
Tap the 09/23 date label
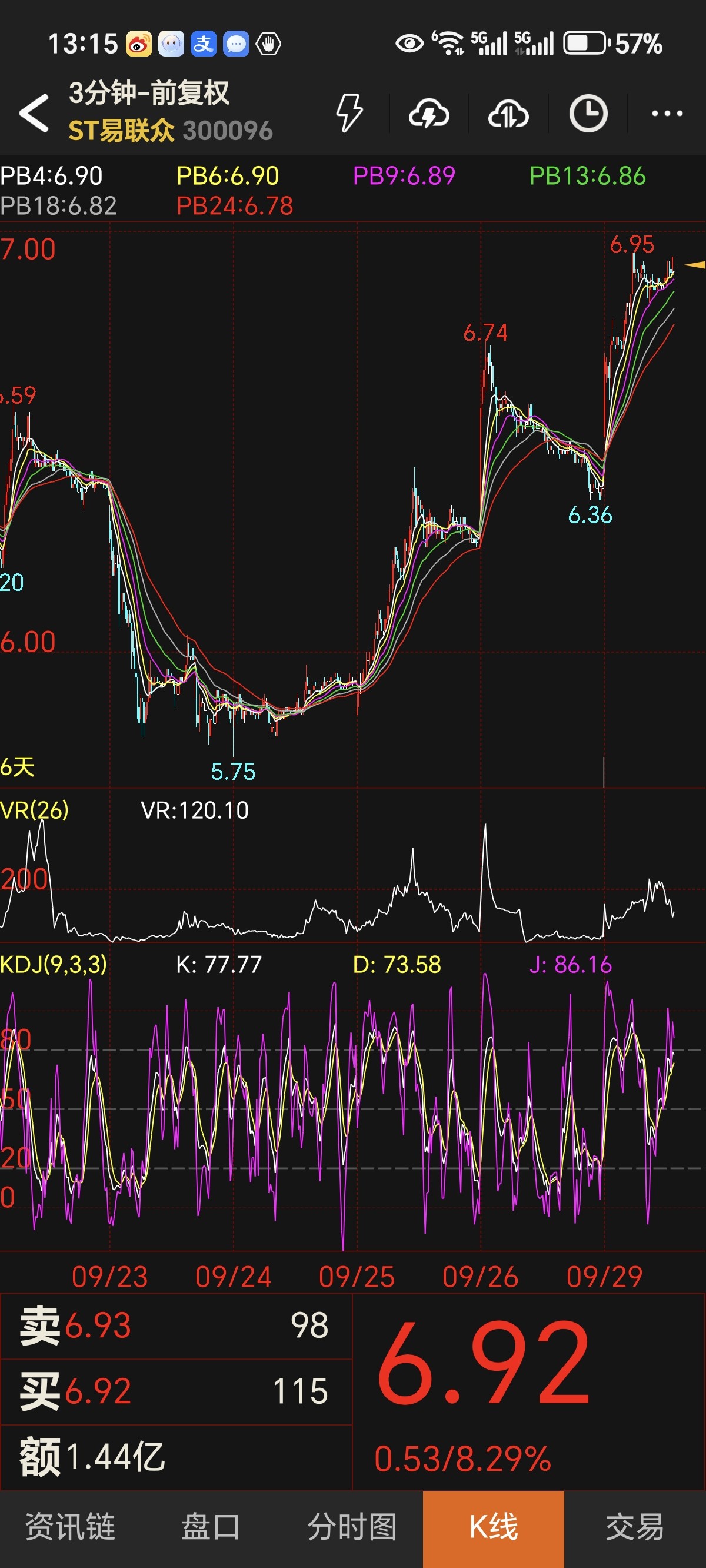[110, 1277]
